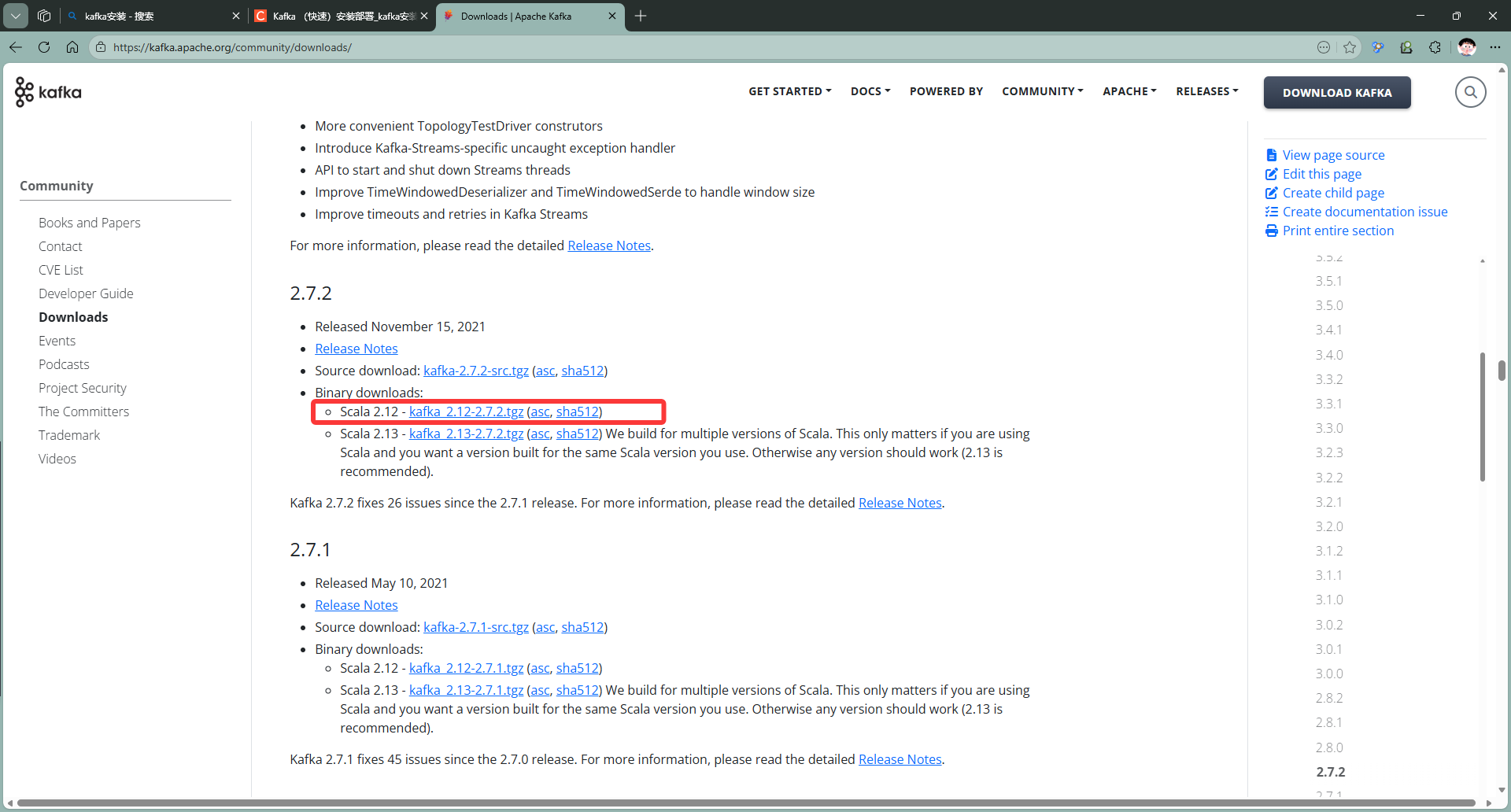Open 2.7.2 Release Notes bullet link
The width and height of the screenshot is (1511, 812).
pyautogui.click(x=357, y=349)
